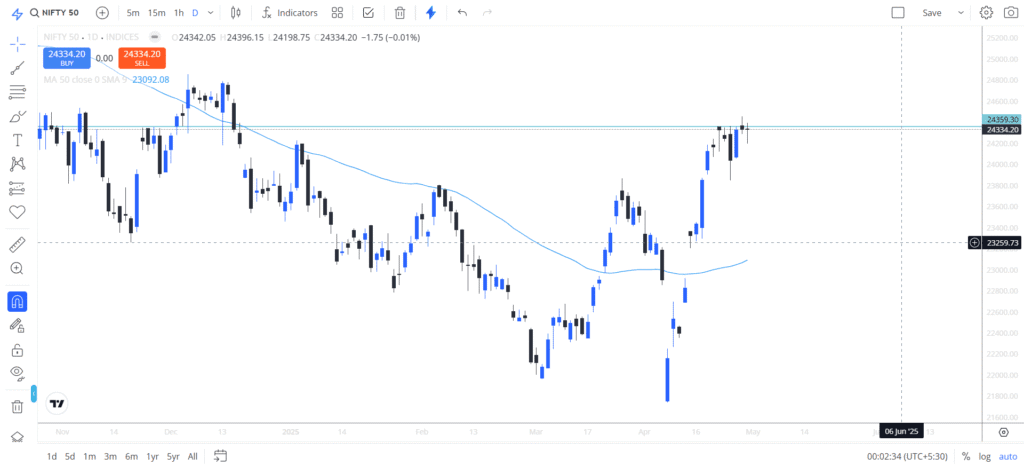Toggle auto scale mode

(x=1009, y=456)
